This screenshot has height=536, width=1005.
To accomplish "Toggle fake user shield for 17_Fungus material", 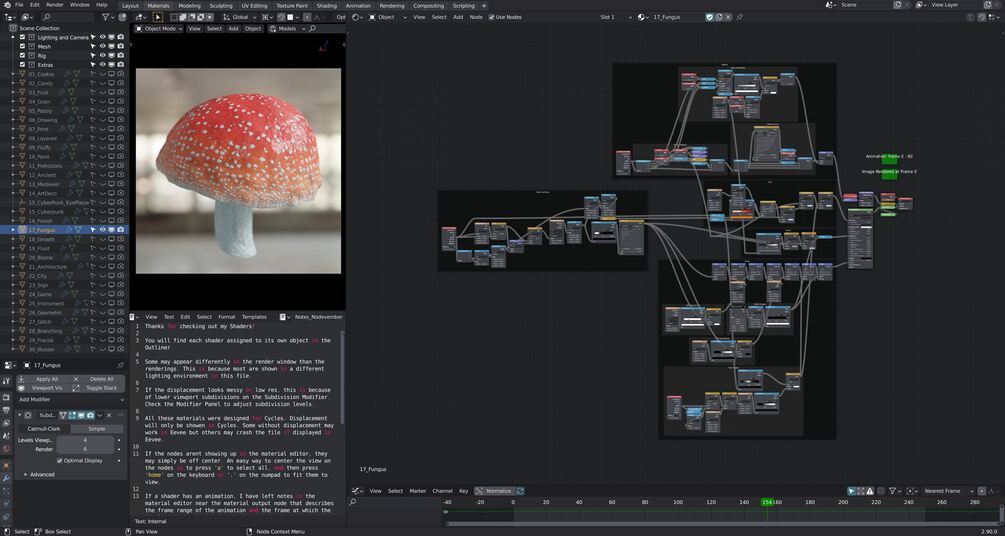I will (710, 17).
